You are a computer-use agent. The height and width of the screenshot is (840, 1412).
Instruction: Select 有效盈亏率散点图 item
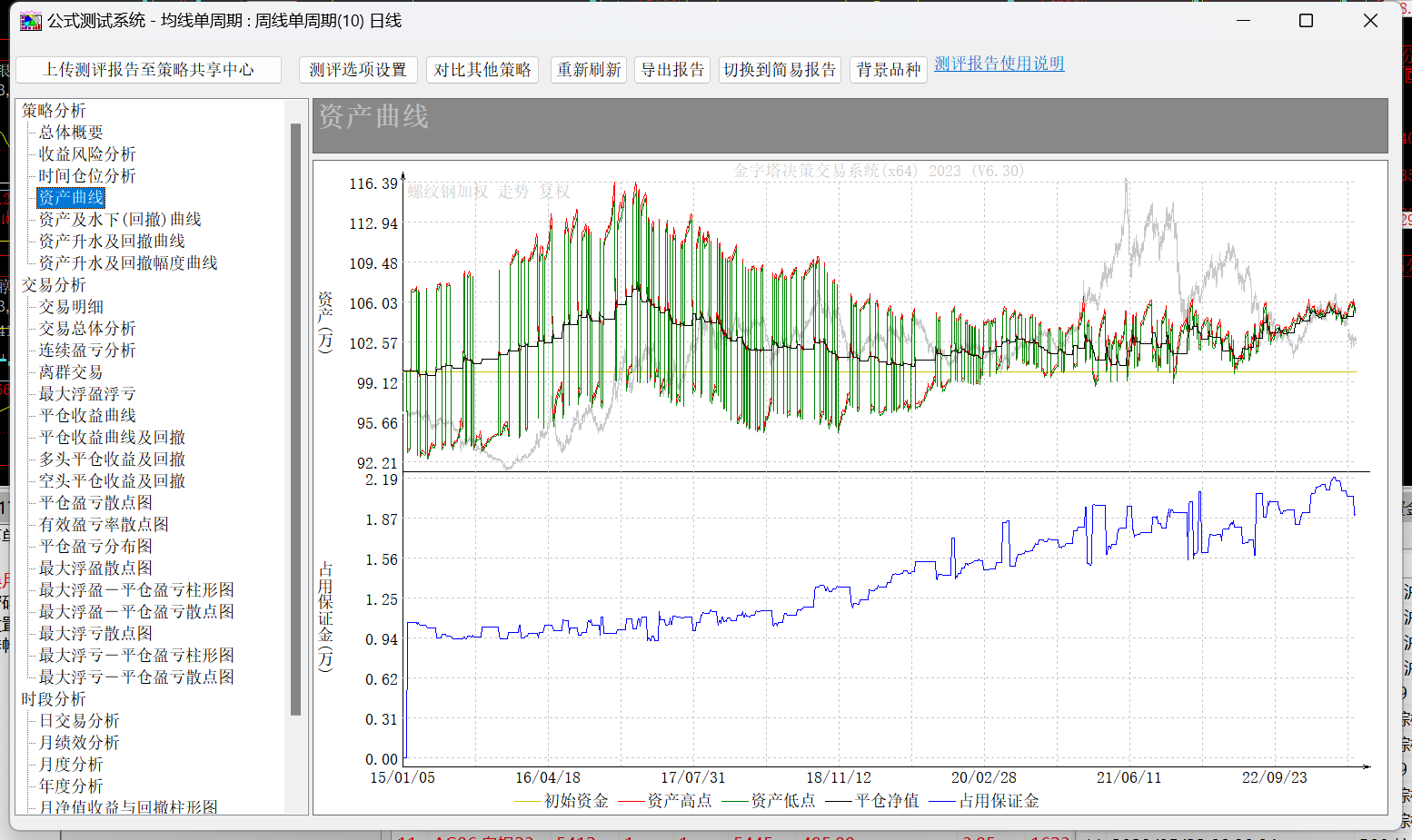(x=104, y=525)
